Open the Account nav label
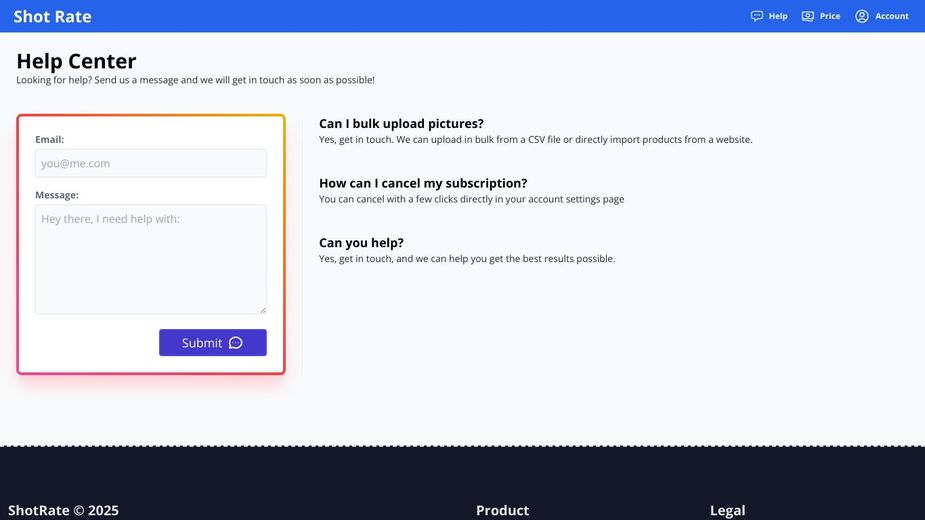This screenshot has width=925, height=520. coord(892,16)
